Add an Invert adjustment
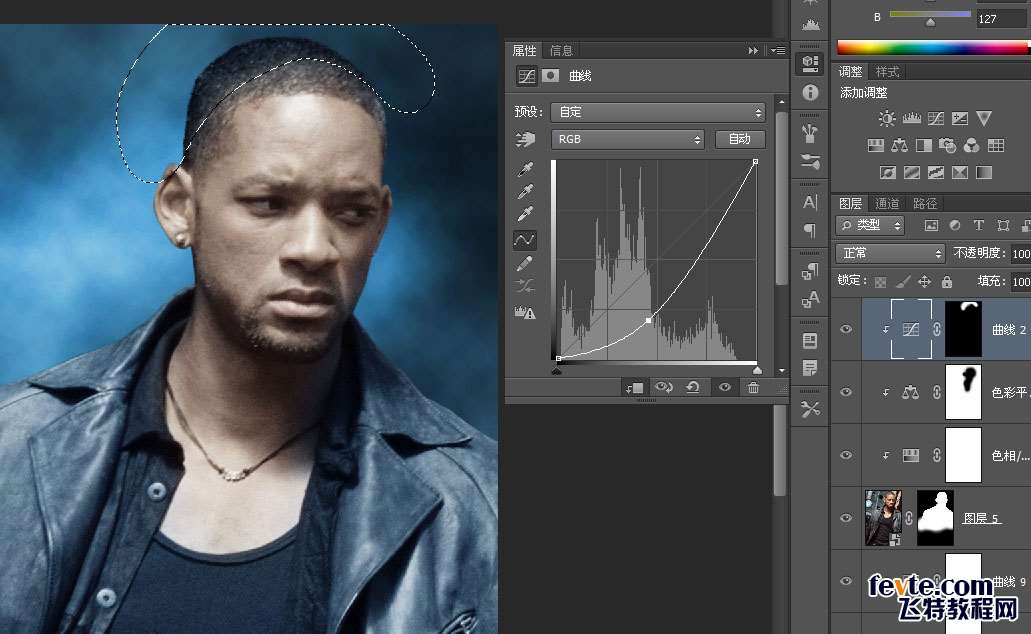The image size is (1031, 634). coord(887,172)
